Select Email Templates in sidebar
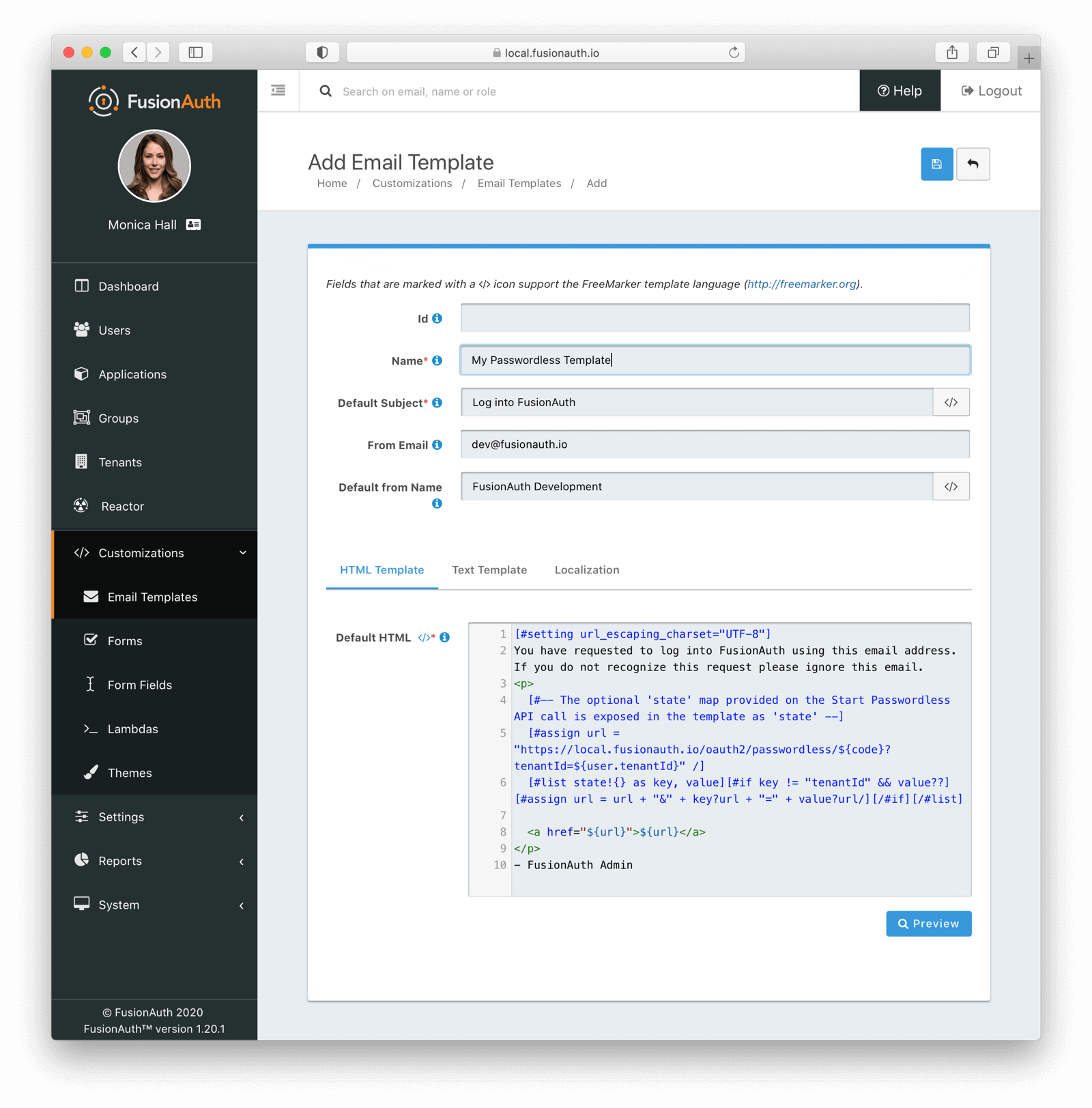The height and width of the screenshot is (1108, 1092). tap(154, 597)
